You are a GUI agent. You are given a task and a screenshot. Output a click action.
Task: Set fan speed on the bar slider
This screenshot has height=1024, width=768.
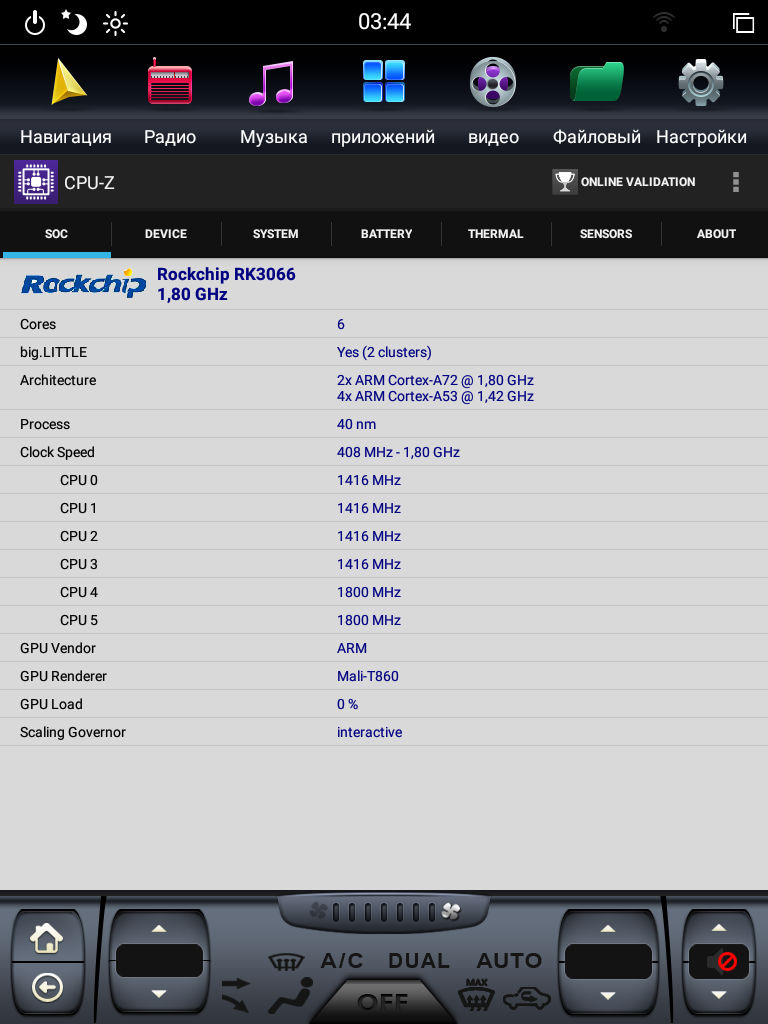384,911
